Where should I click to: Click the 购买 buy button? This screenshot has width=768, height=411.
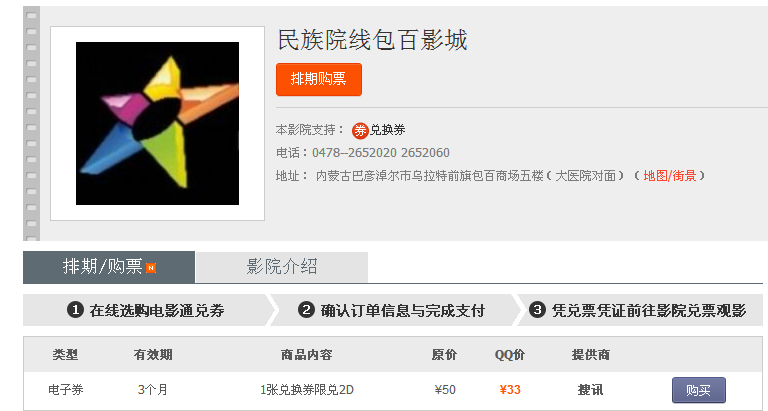tap(698, 390)
